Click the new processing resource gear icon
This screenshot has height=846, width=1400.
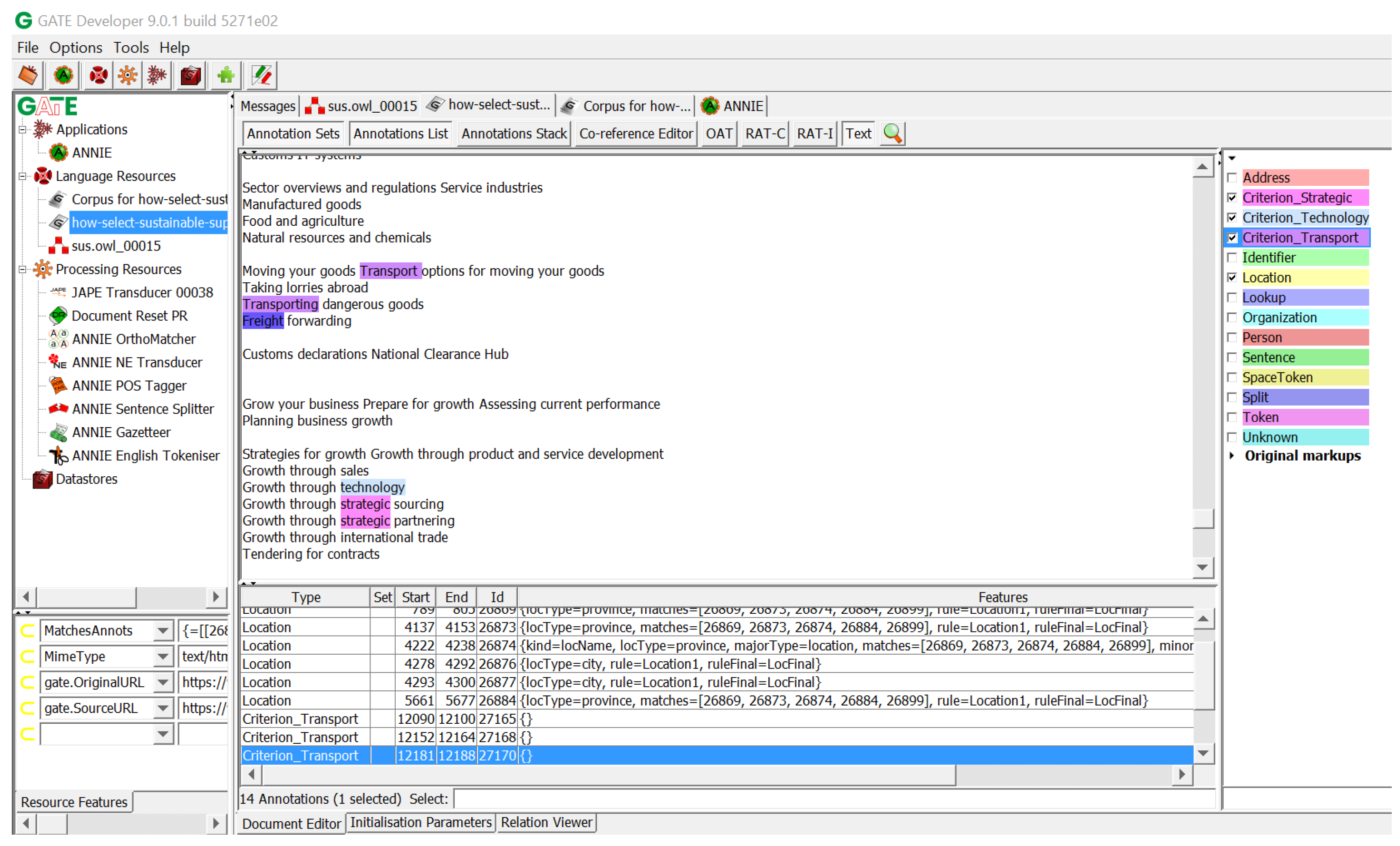point(127,75)
